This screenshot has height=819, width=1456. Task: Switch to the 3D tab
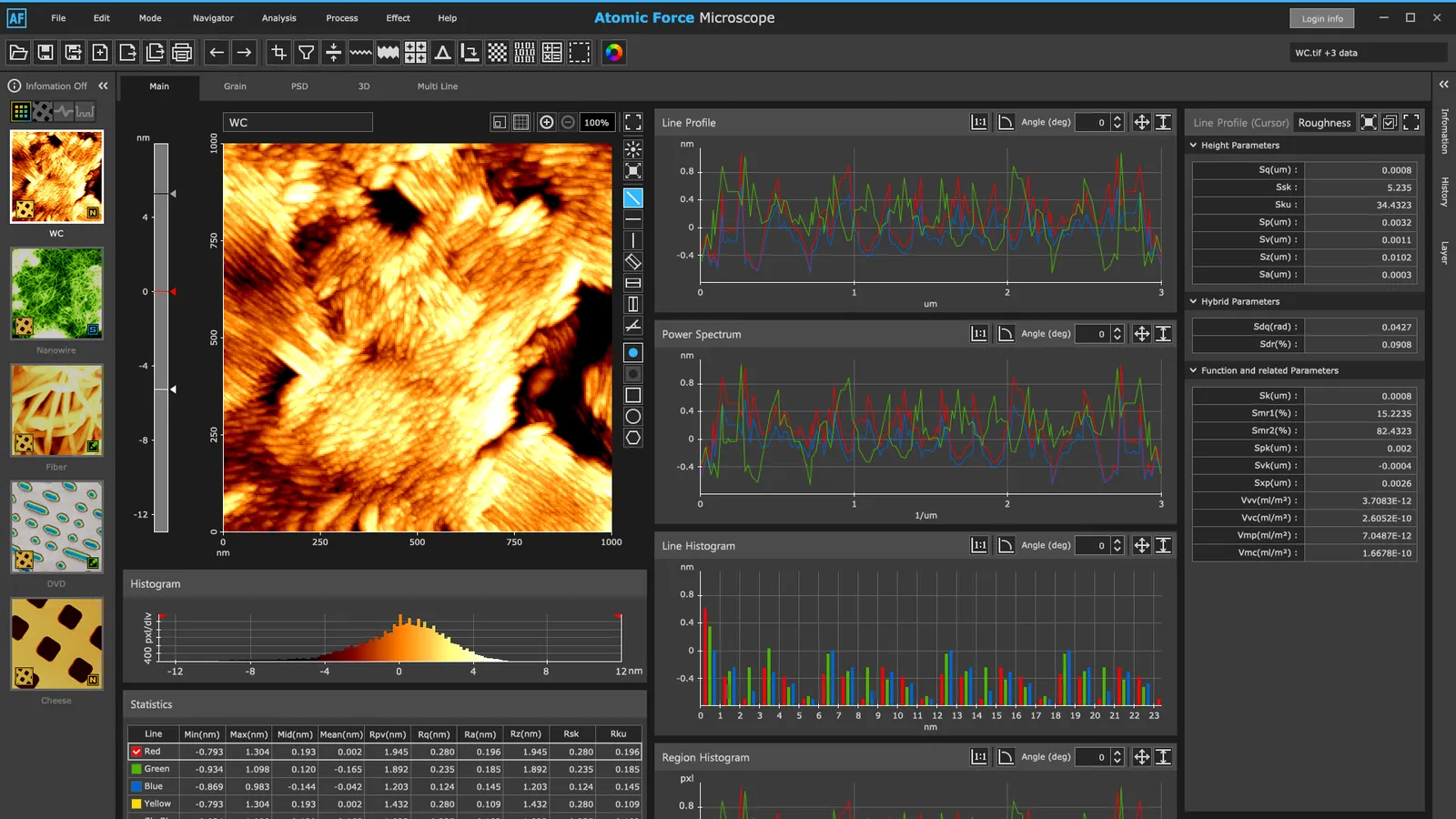(364, 86)
